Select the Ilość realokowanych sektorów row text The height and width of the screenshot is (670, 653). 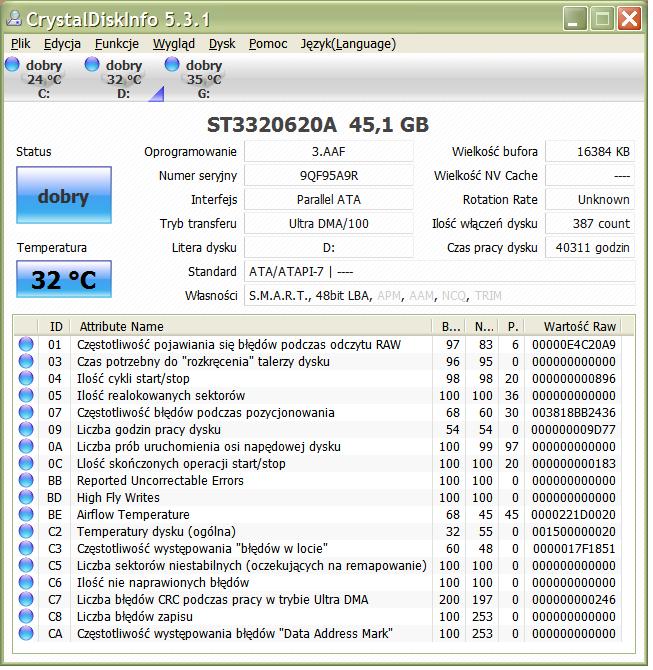click(161, 396)
